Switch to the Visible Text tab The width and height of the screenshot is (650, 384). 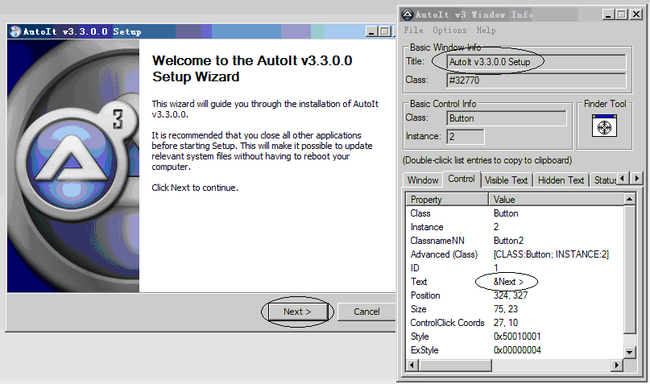click(x=506, y=180)
